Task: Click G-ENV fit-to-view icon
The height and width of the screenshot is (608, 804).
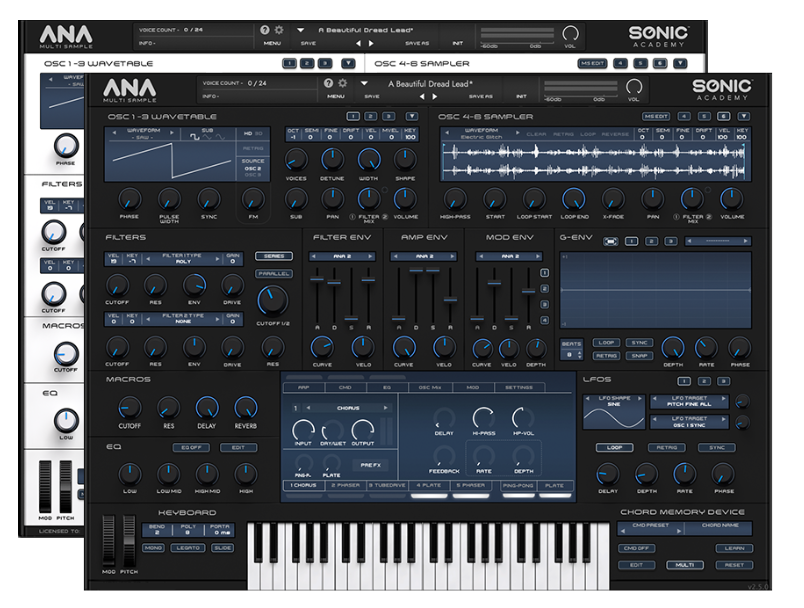Action: [611, 241]
